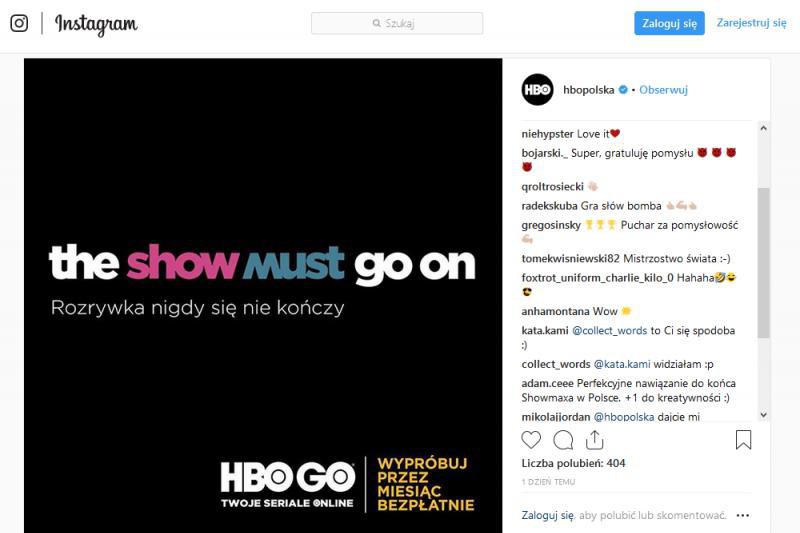Save the post with the bookmark icon
800x533 pixels.
[x=743, y=440]
